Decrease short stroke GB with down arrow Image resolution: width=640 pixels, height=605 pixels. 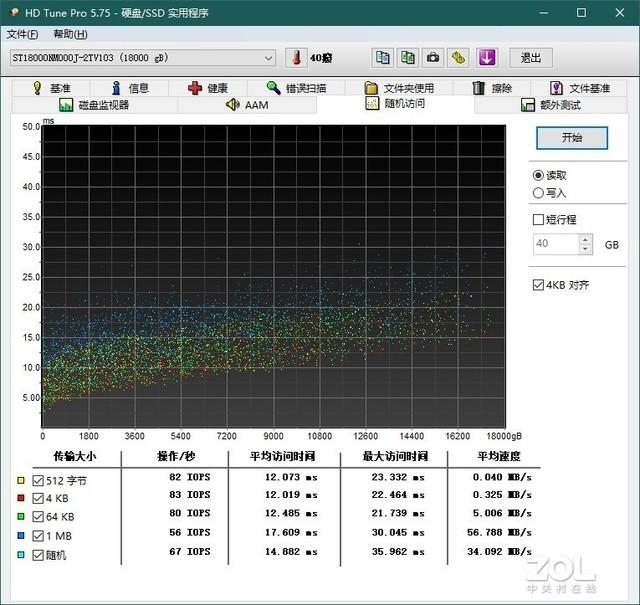pos(585,249)
